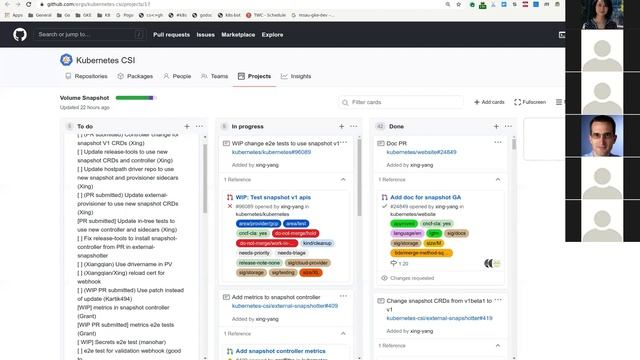Open the kubernetes/kubernetes#96089 link
This screenshot has width=640, height=360.
click(x=271, y=152)
